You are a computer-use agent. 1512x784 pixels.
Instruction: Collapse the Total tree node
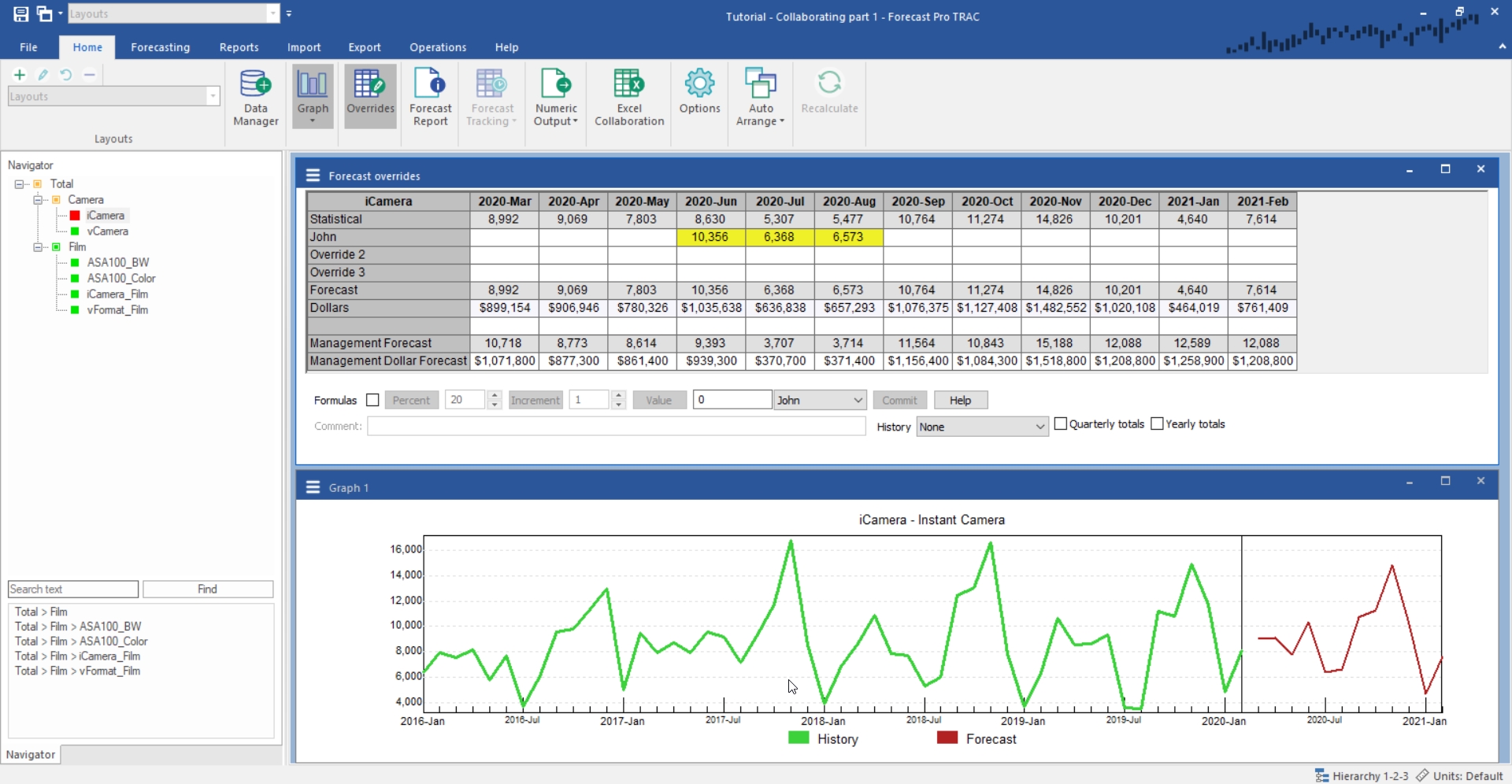coord(19,184)
